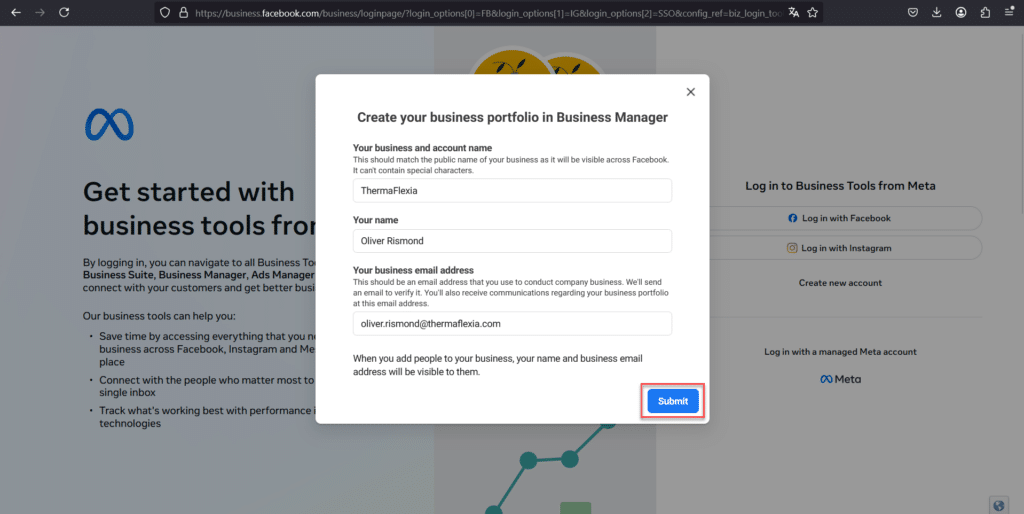1024x514 pixels.
Task: Click the globe language icon
Action: [999, 505]
